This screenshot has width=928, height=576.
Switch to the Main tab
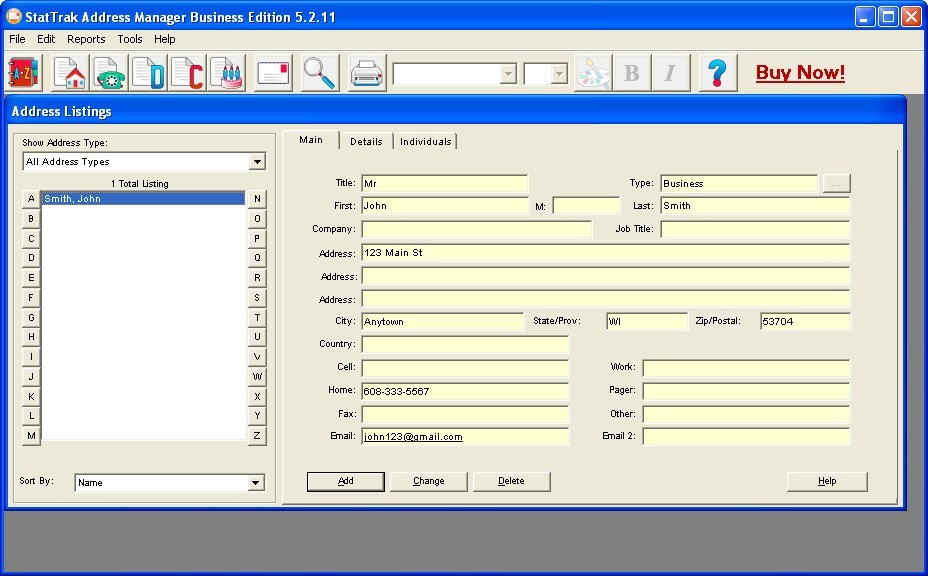click(311, 140)
